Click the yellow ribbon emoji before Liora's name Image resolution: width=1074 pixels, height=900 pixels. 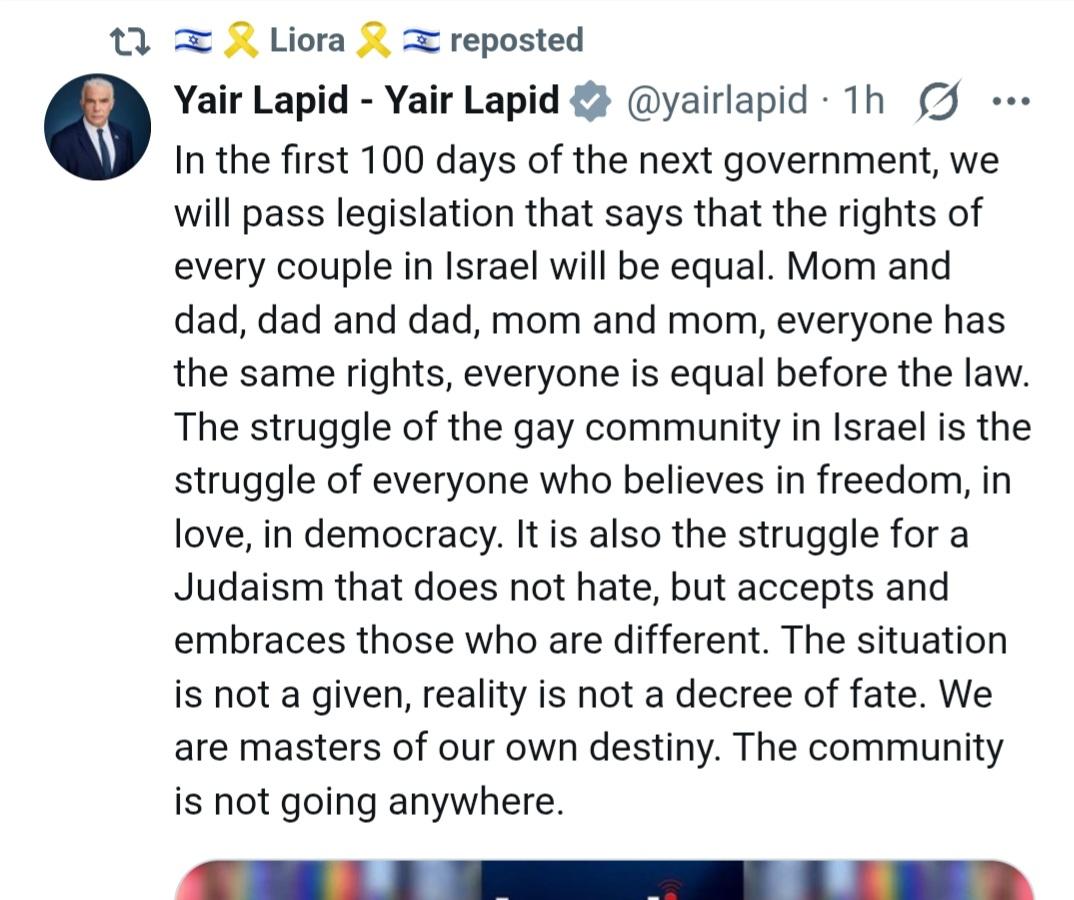pyautogui.click(x=241, y=40)
